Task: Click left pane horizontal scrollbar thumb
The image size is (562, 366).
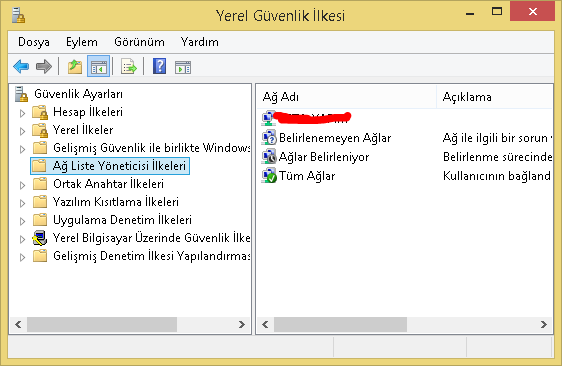Action: tap(102, 324)
